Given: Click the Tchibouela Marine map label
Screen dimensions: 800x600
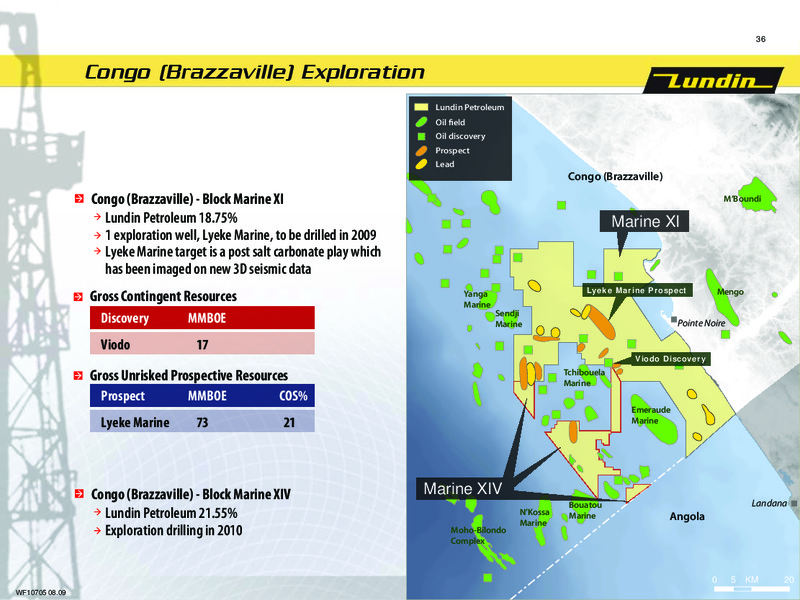Looking at the screenshot, I should click(x=584, y=378).
